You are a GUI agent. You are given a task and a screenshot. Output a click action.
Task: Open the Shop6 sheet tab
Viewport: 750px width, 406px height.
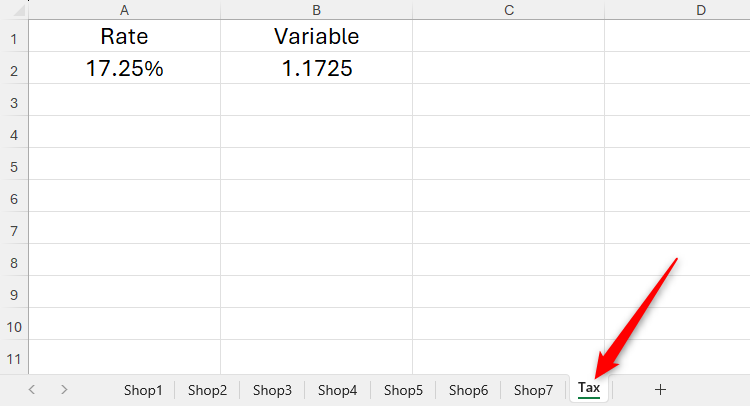[468, 390]
